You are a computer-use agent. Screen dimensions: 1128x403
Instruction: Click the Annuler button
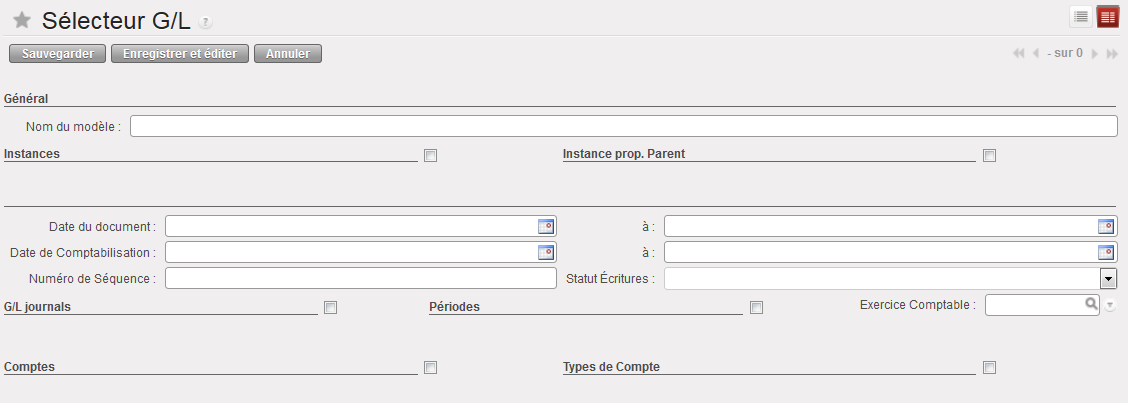pyautogui.click(x=288, y=54)
